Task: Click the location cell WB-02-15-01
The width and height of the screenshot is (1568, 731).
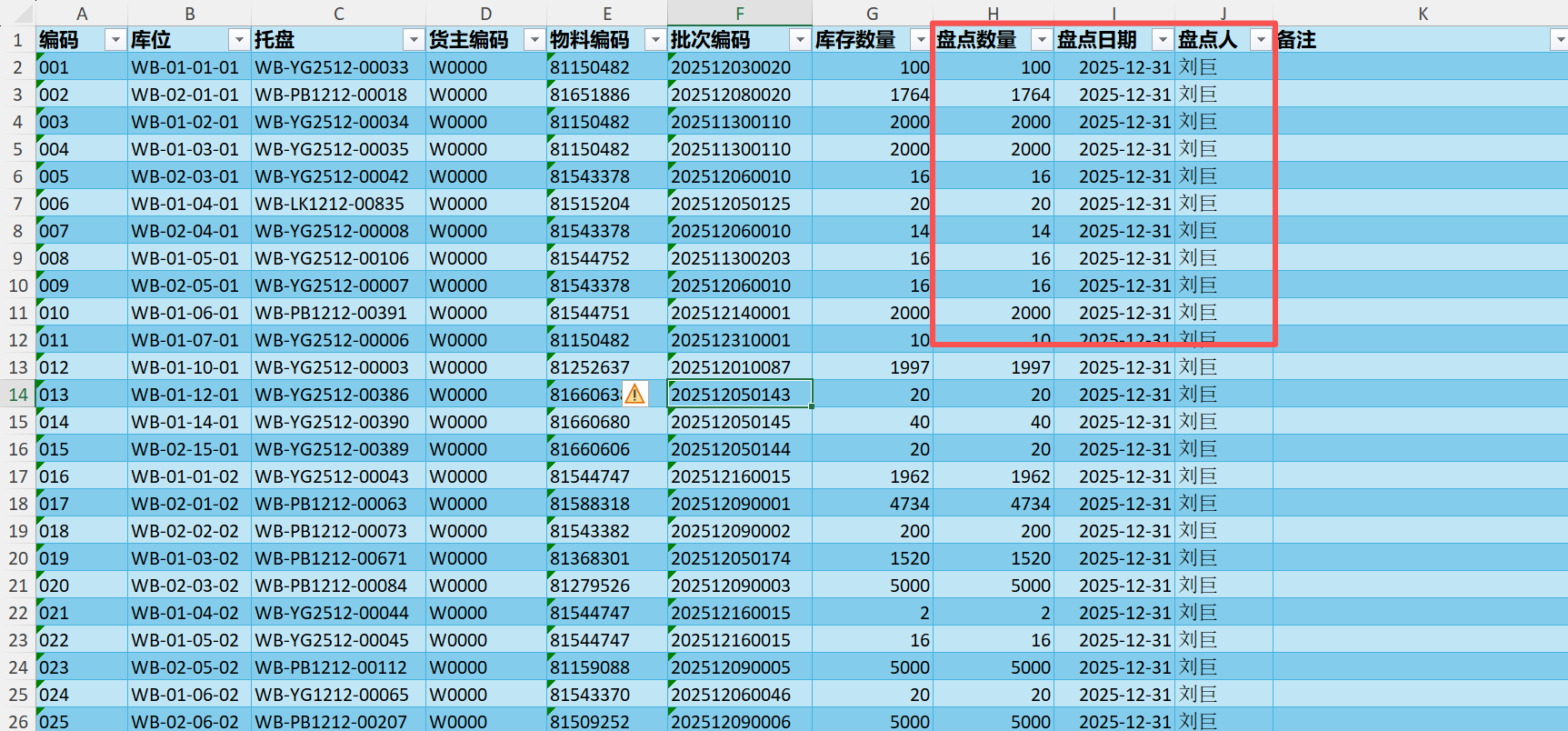Action: [185, 449]
